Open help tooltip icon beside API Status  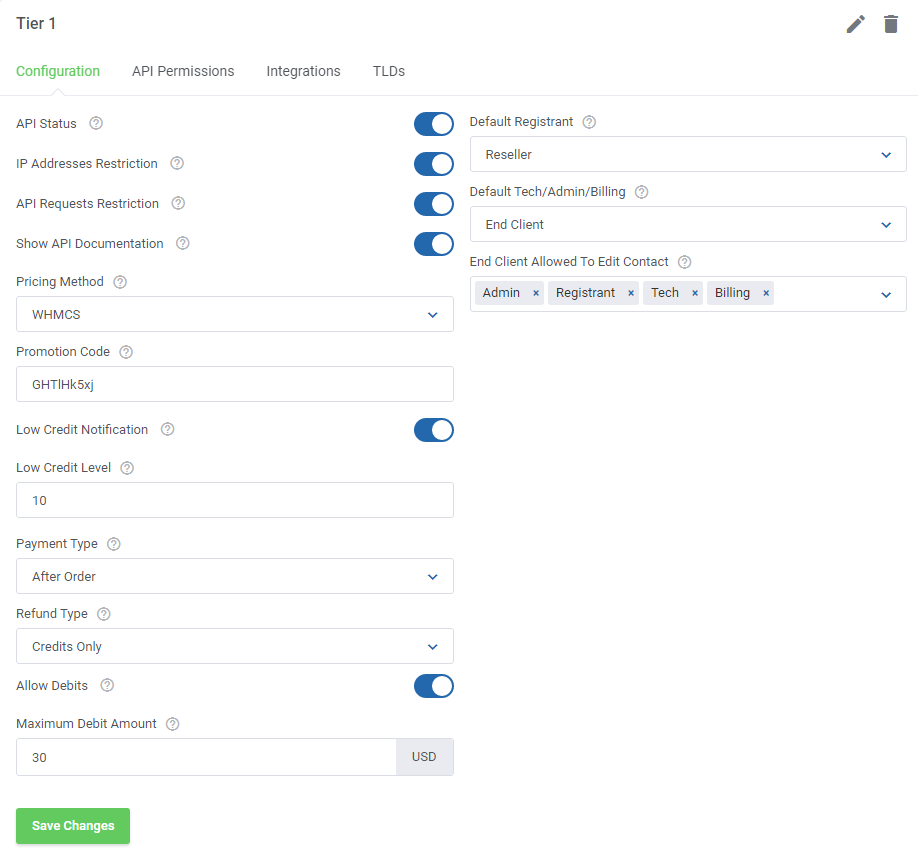[96, 123]
